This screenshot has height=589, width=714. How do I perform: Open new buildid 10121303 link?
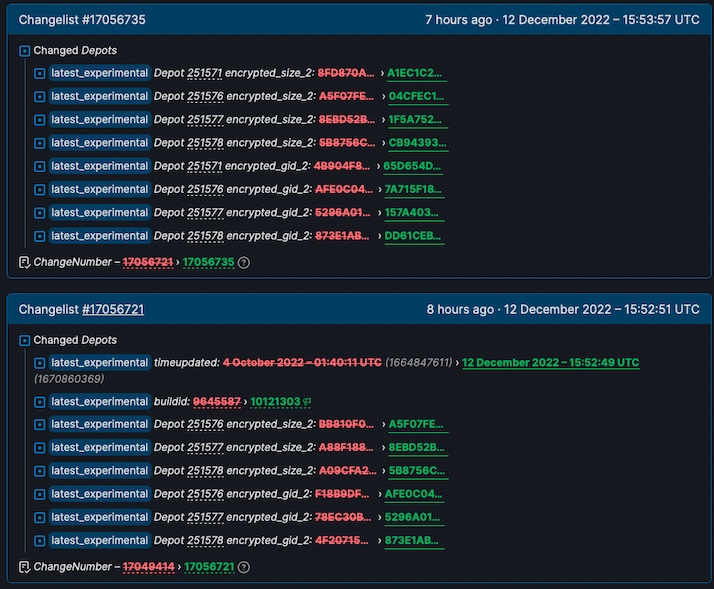pyautogui.click(x=275, y=402)
